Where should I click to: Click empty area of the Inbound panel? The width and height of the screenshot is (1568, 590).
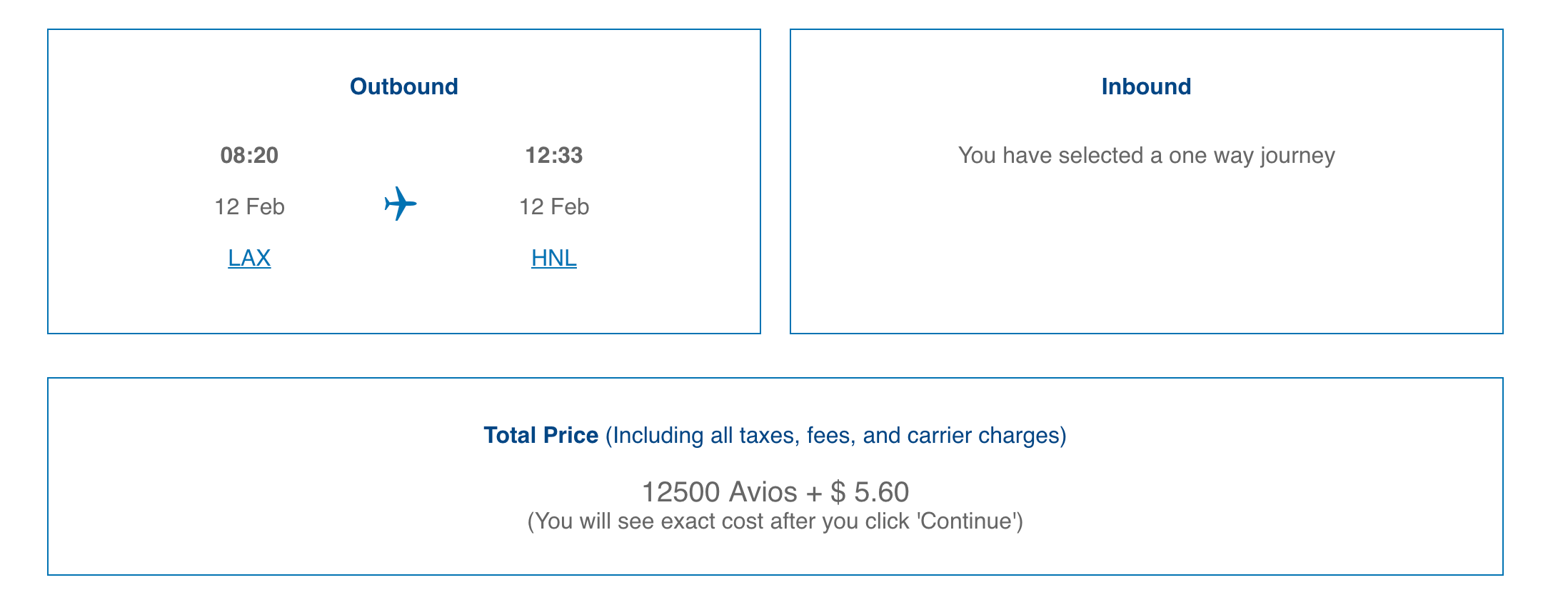point(1146,257)
